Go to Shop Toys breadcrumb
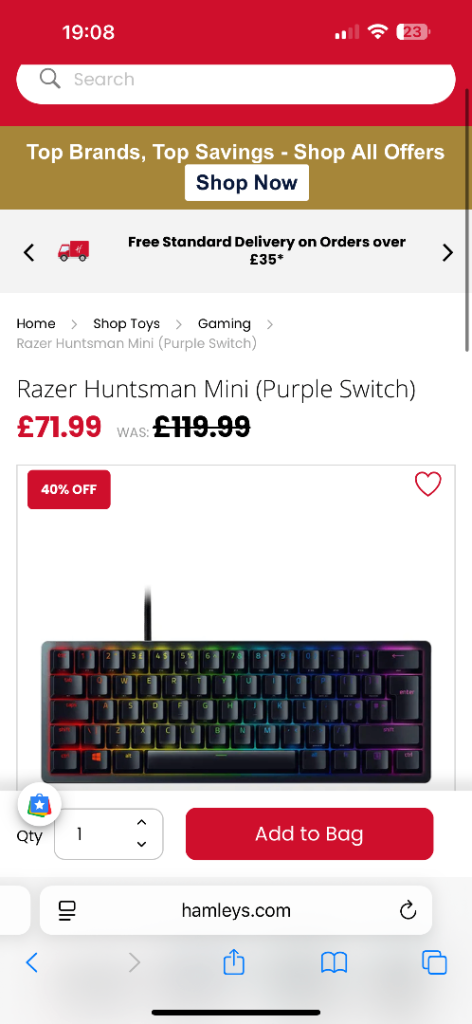This screenshot has height=1024, width=472. (x=127, y=323)
